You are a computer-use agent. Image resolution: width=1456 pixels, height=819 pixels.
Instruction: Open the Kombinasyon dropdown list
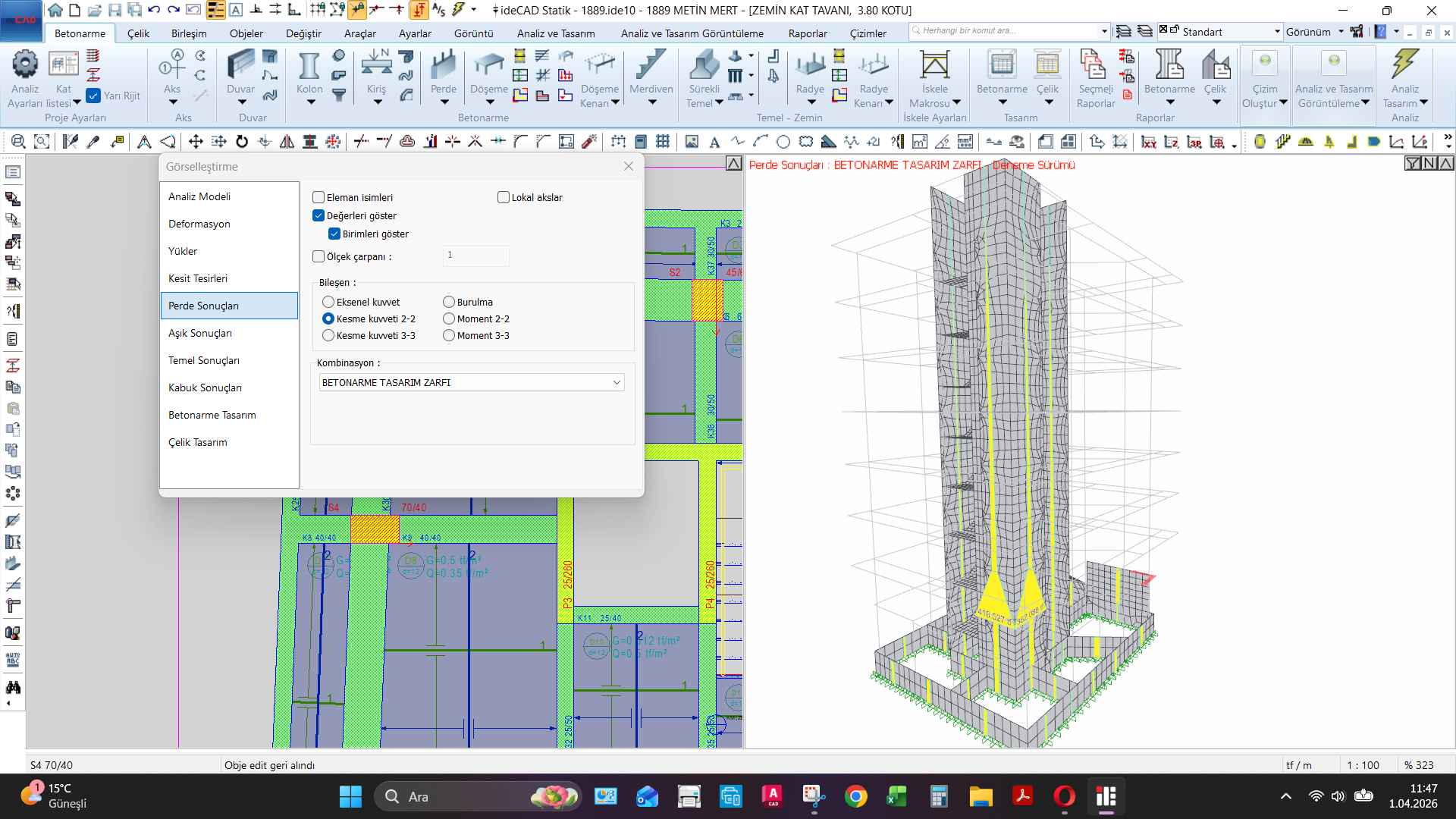coord(617,383)
